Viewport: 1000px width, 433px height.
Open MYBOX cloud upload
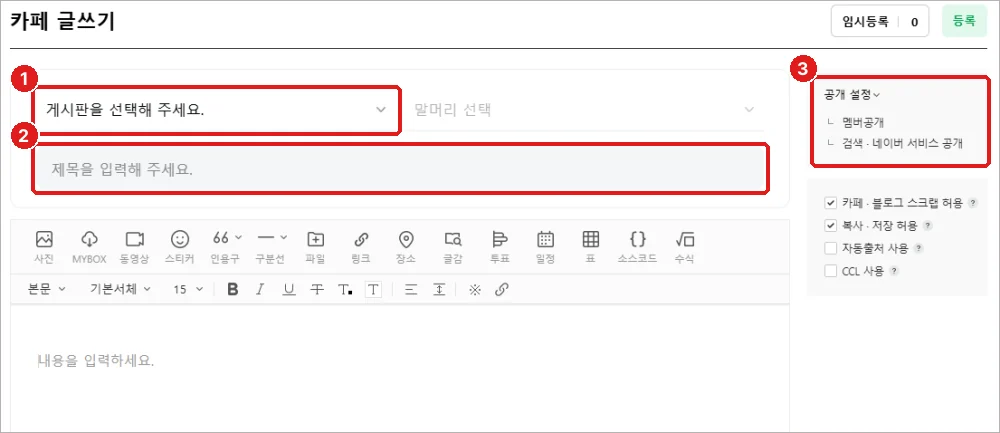coord(89,247)
